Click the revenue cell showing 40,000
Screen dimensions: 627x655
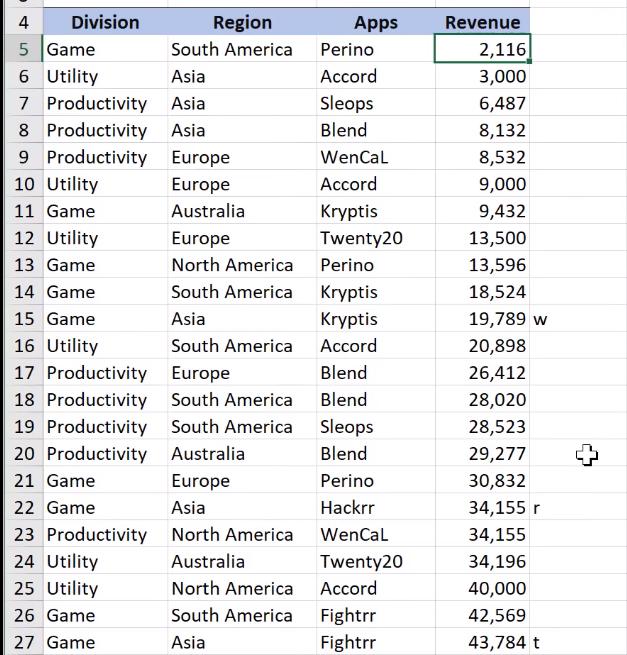point(482,589)
